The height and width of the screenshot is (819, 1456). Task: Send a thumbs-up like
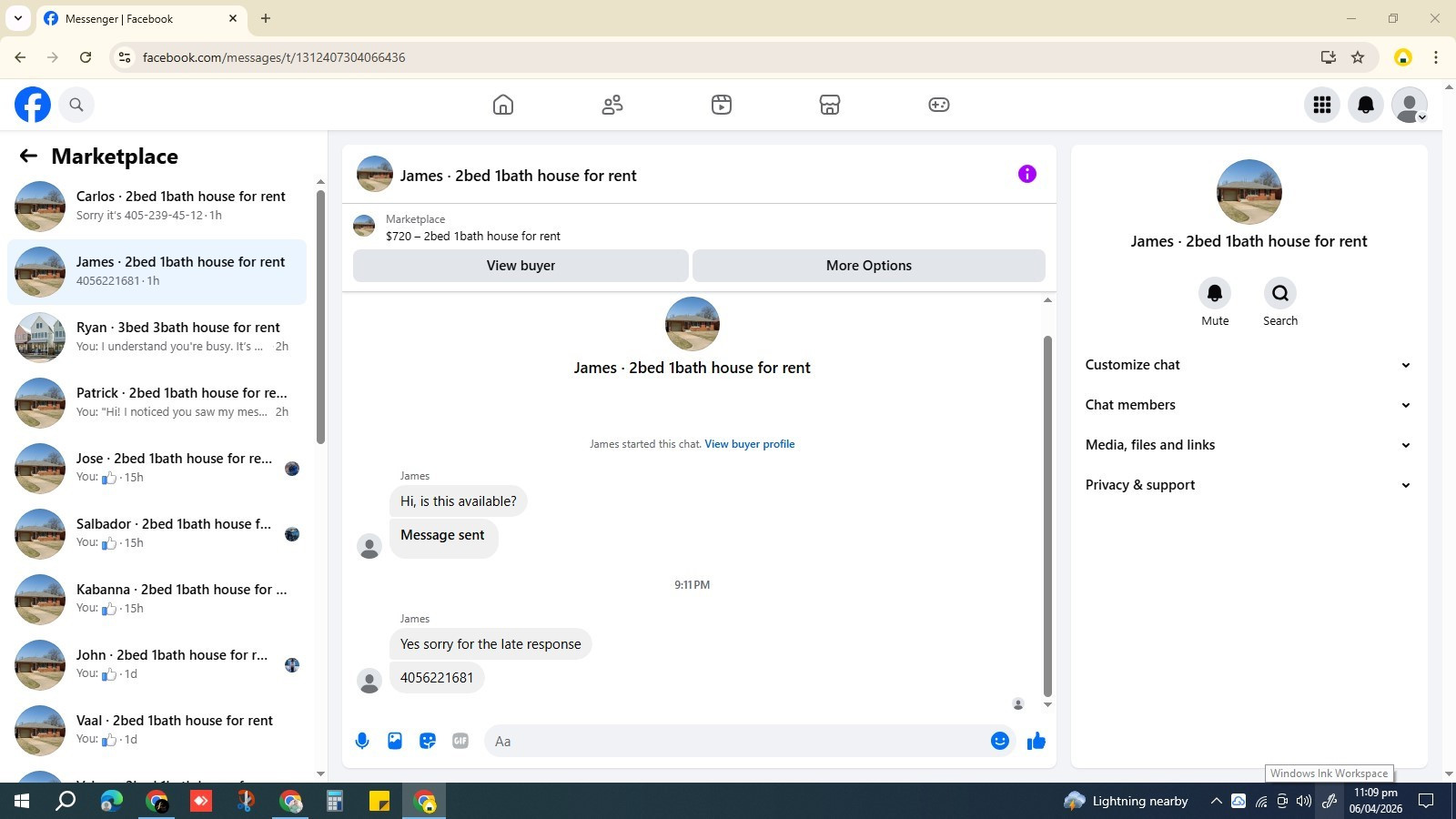tap(1036, 741)
